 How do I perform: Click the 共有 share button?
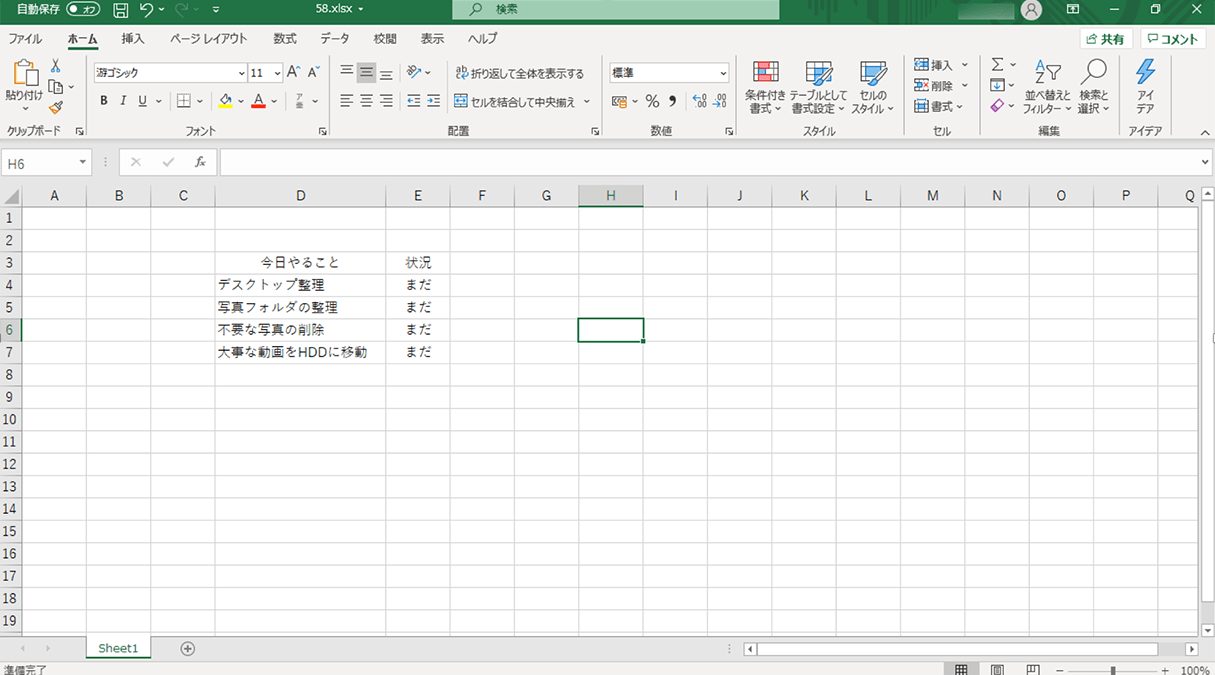tap(1106, 39)
